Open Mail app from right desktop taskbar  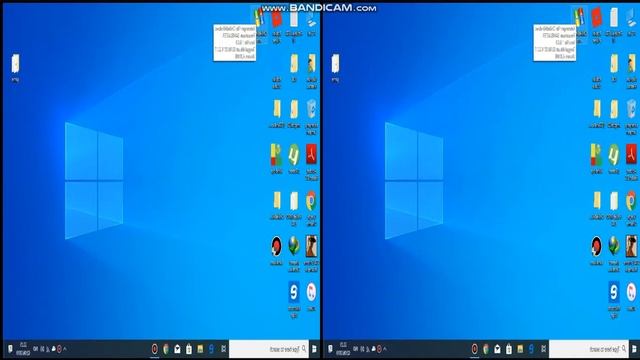pyautogui.click(x=497, y=349)
